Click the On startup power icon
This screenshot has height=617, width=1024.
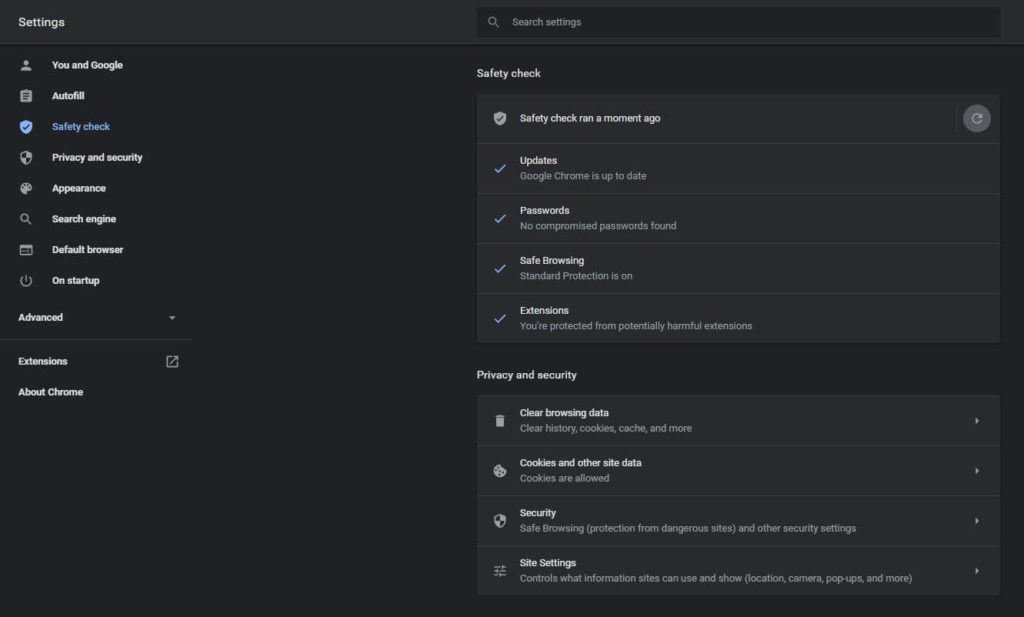tap(26, 281)
